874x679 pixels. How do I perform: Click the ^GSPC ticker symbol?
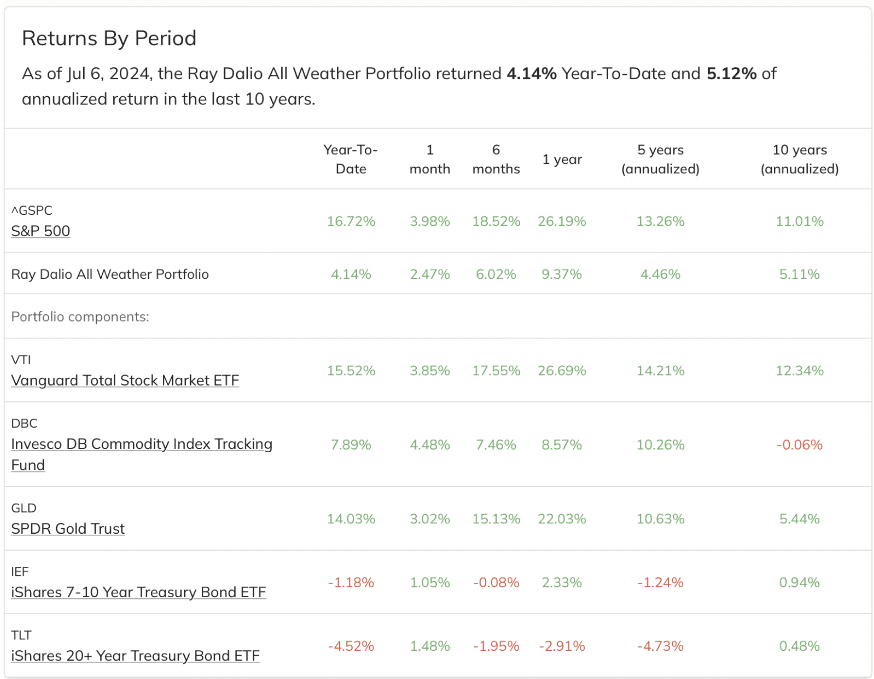tap(32, 211)
